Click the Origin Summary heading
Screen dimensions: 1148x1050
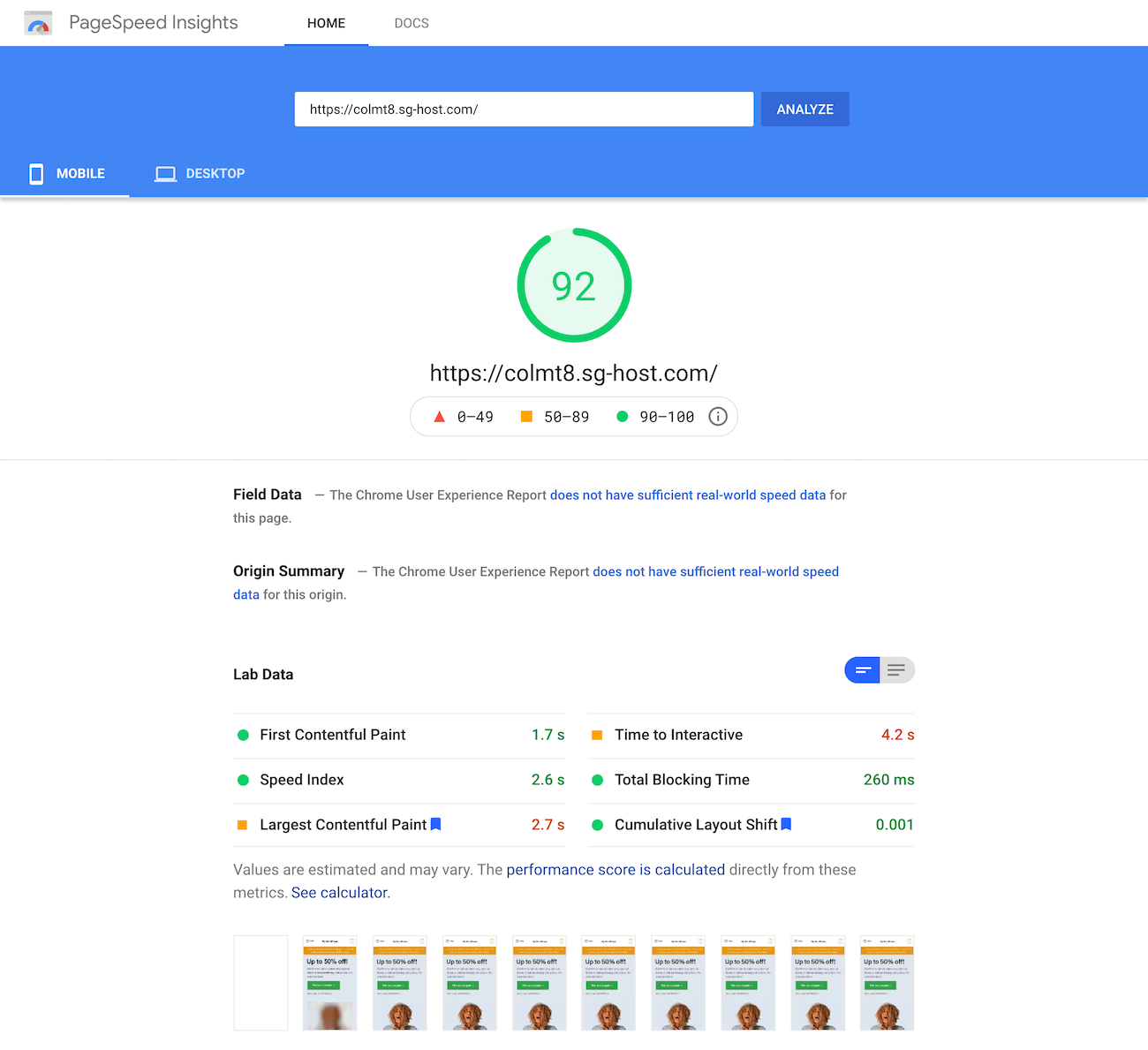click(x=289, y=571)
